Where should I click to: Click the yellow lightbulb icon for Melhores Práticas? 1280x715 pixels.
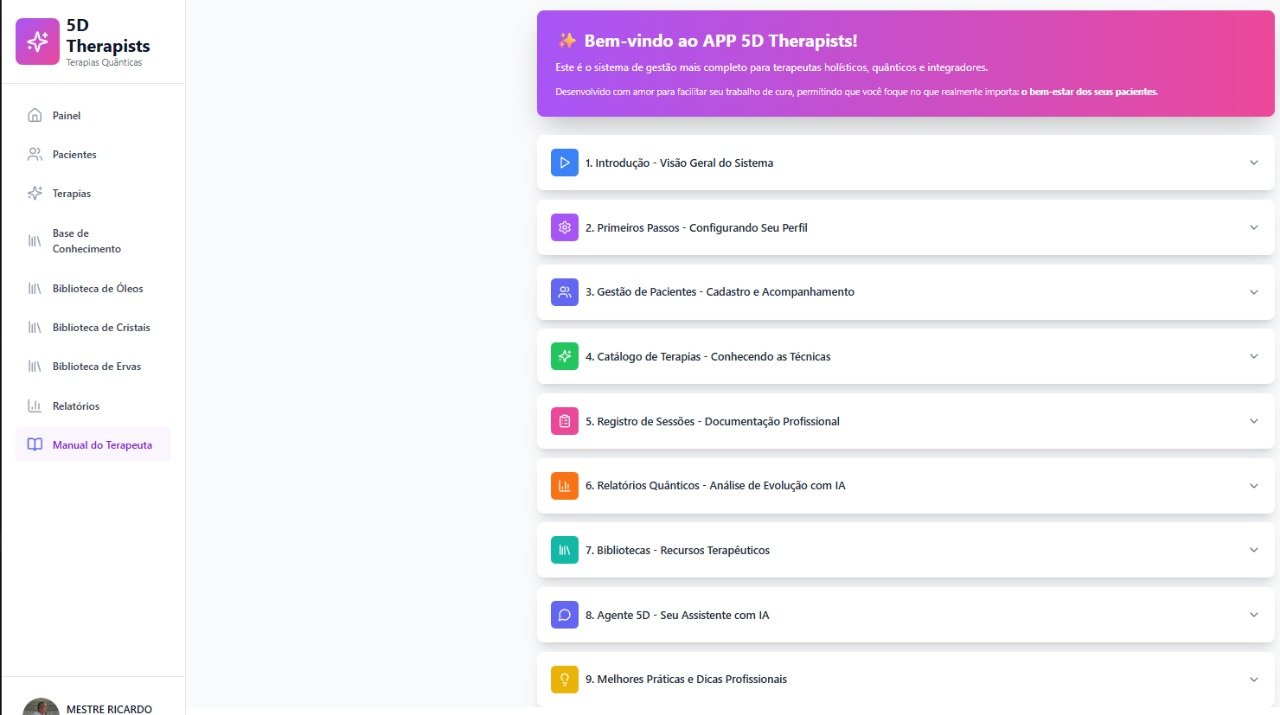pyautogui.click(x=565, y=679)
